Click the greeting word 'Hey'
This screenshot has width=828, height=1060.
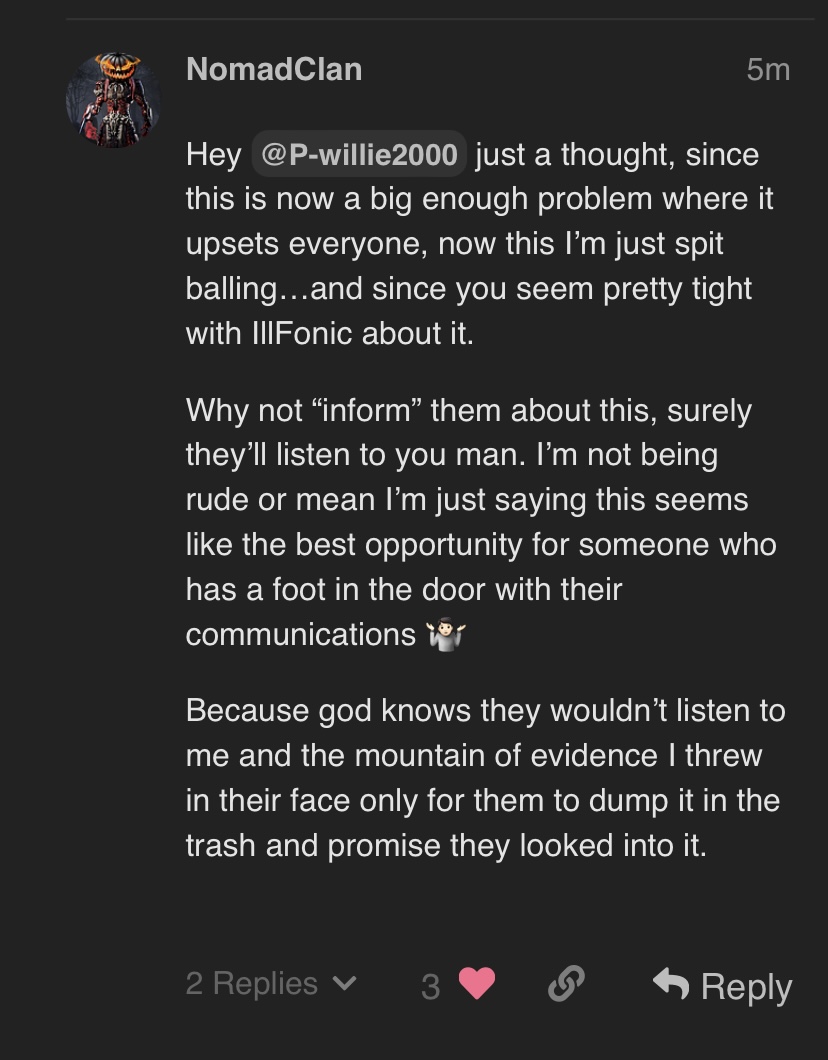pyautogui.click(x=213, y=155)
